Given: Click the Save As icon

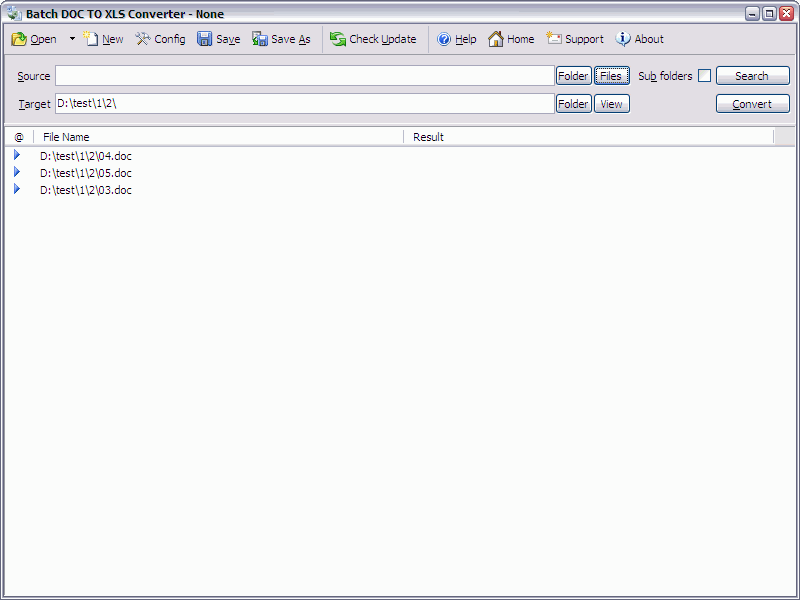Looking at the screenshot, I should 260,39.
